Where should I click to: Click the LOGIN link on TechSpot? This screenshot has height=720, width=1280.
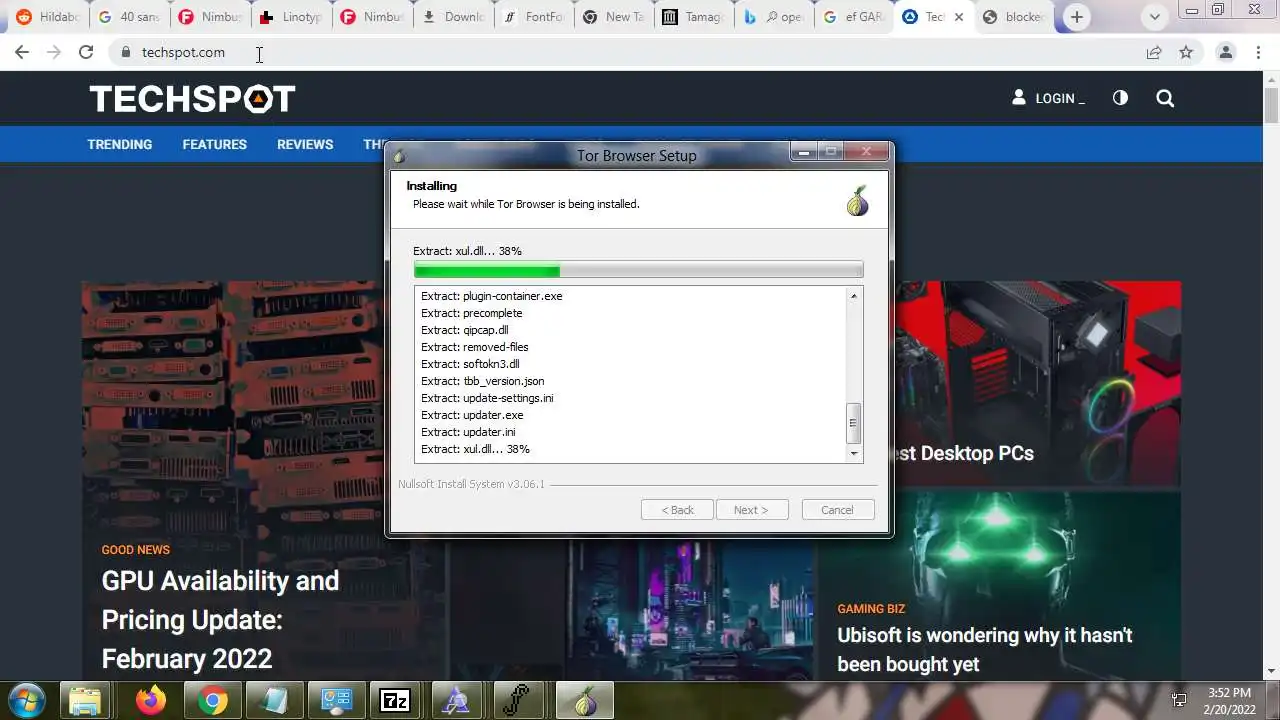[1049, 98]
